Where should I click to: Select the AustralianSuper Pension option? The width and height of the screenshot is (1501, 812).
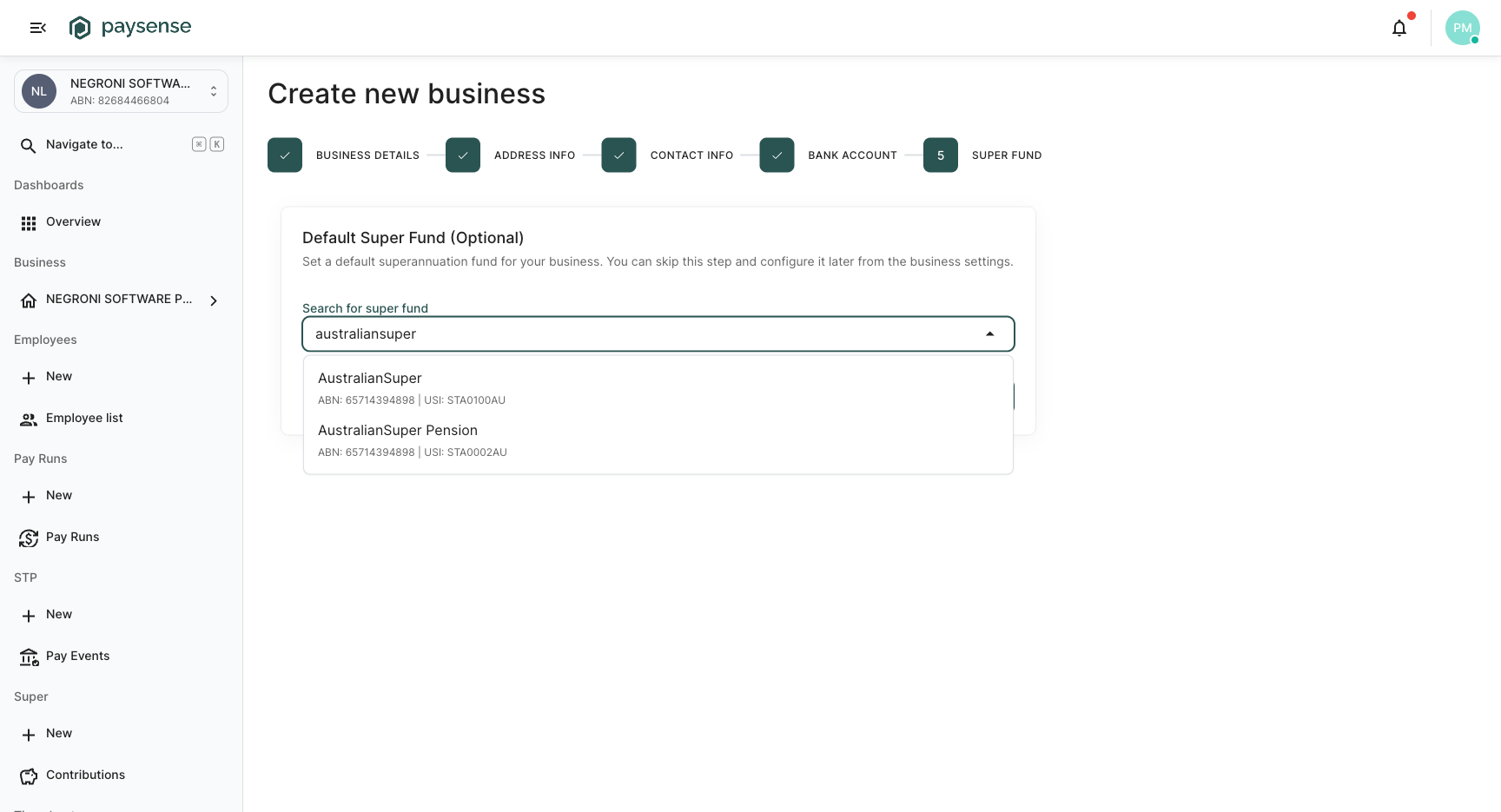pos(658,440)
